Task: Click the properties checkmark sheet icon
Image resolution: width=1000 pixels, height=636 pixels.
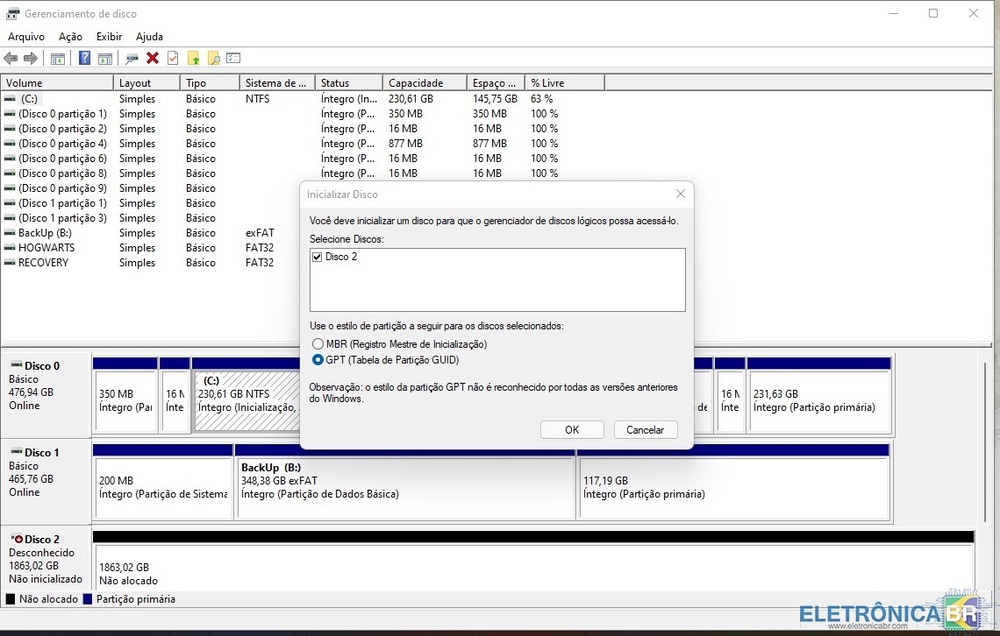Action: (173, 58)
